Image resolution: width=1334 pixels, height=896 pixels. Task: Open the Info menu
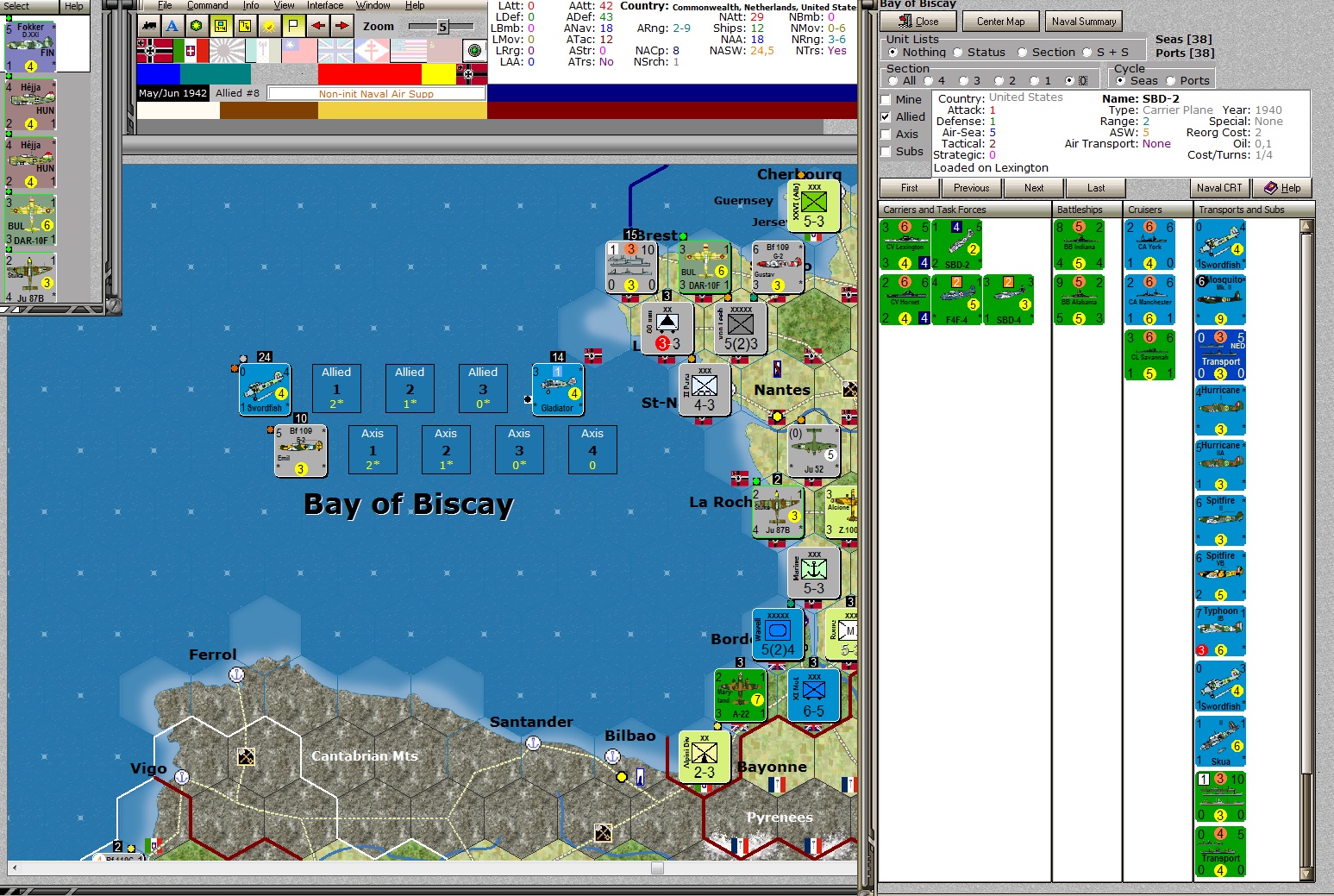pos(251,5)
